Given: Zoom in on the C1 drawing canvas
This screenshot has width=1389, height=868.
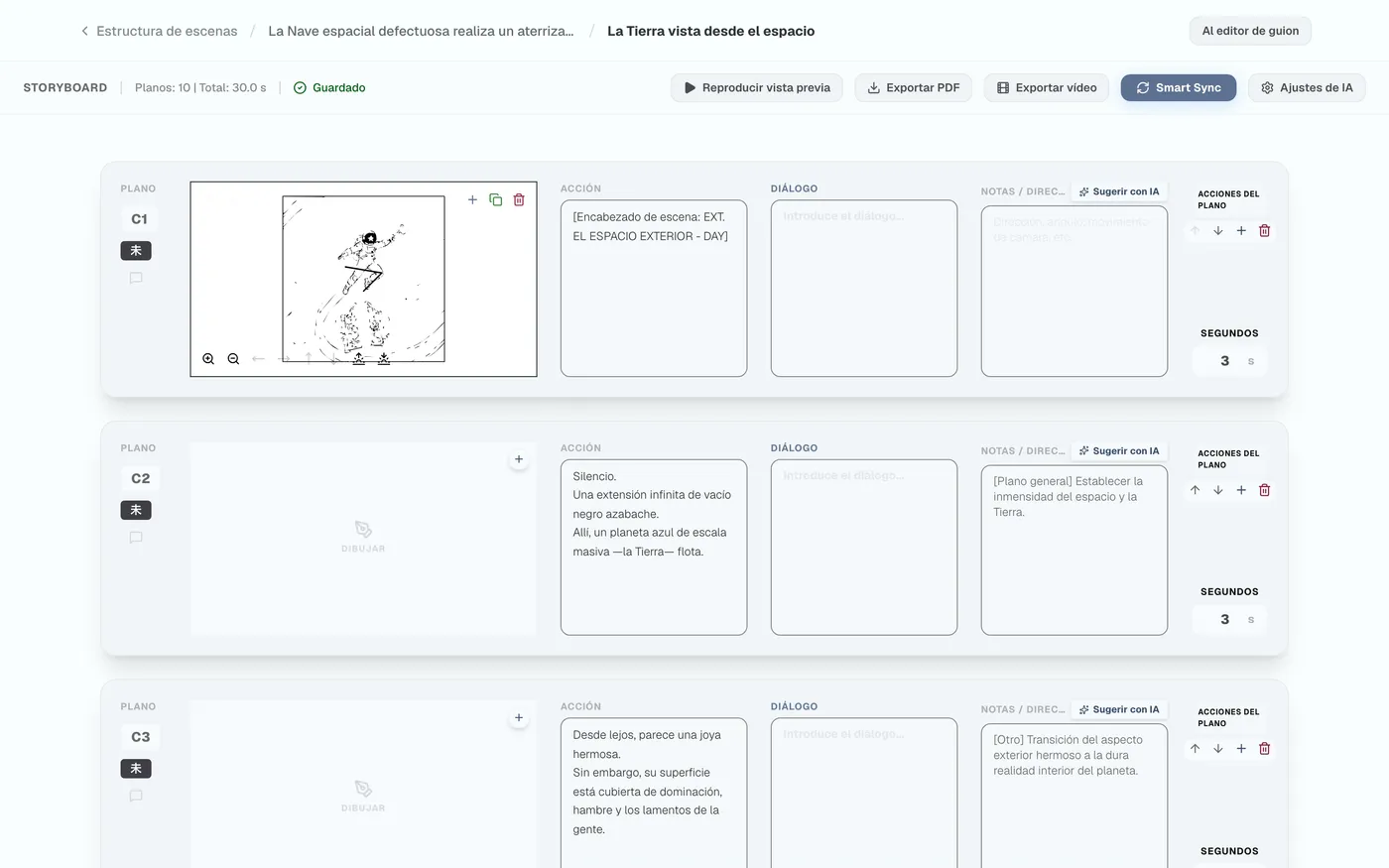Looking at the screenshot, I should (208, 359).
